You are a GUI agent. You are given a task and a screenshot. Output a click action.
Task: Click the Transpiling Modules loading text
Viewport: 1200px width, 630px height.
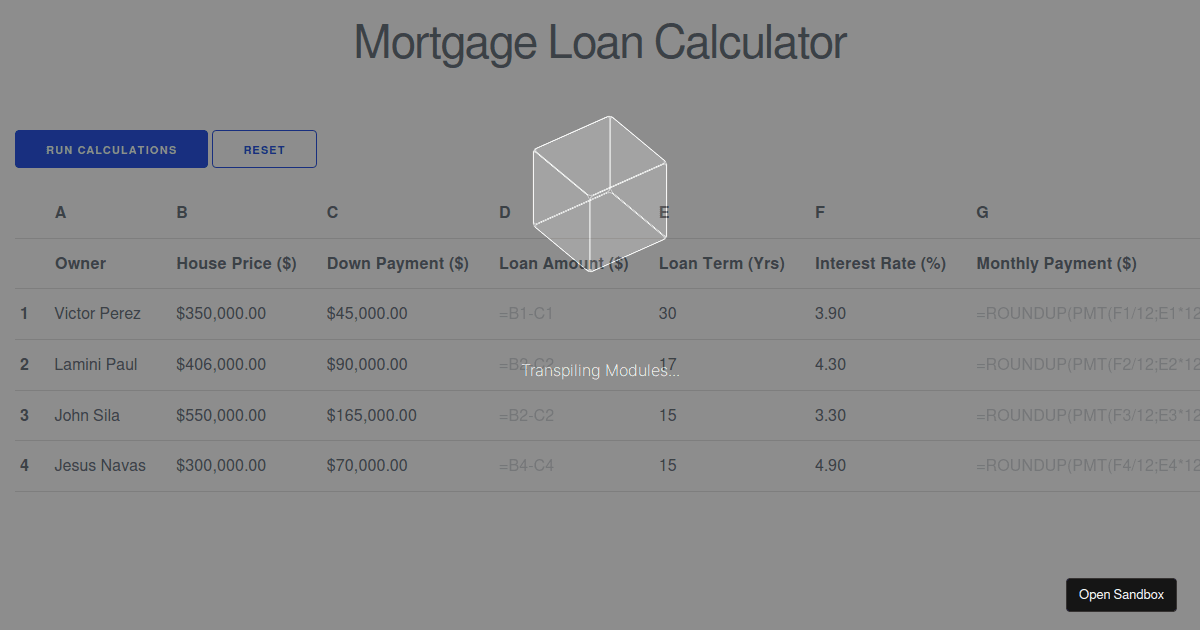tap(600, 370)
